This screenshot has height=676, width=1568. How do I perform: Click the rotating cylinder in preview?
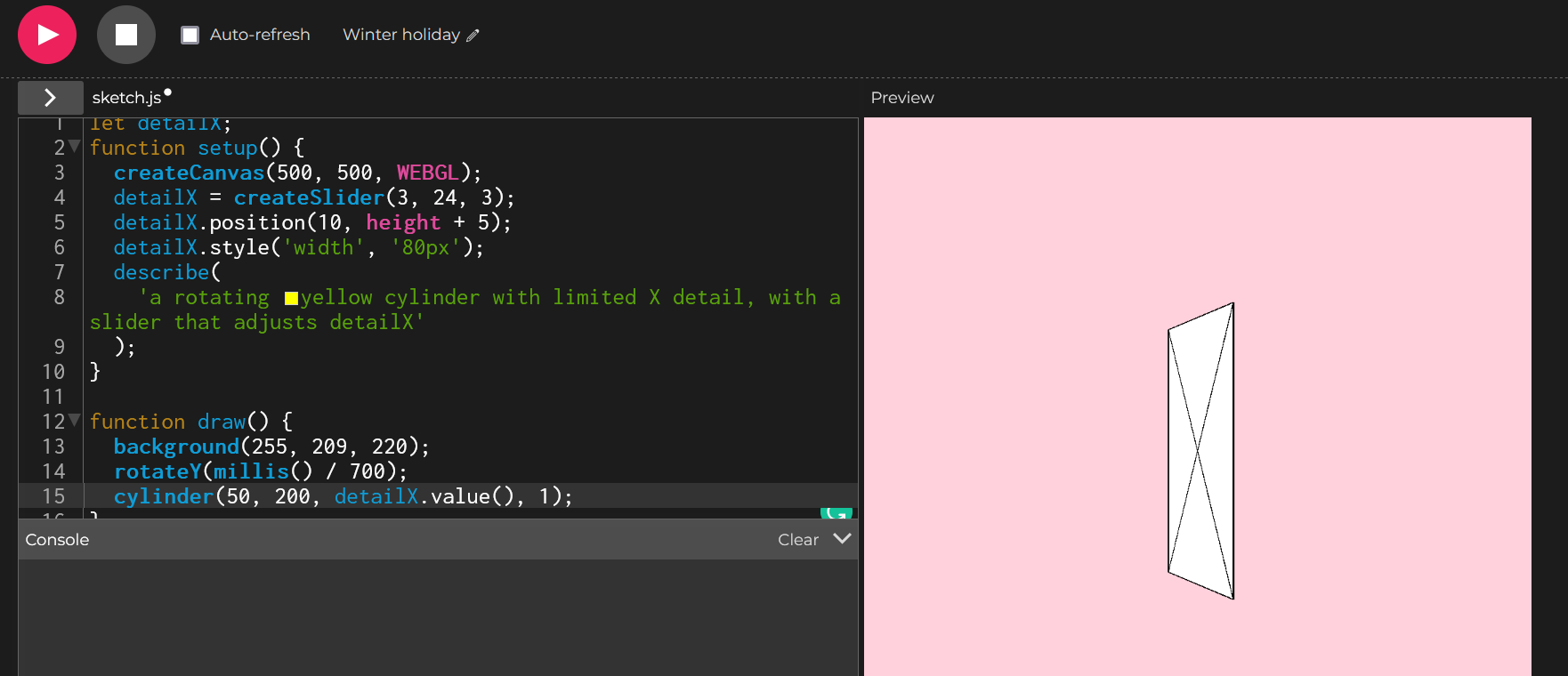coord(1200,451)
